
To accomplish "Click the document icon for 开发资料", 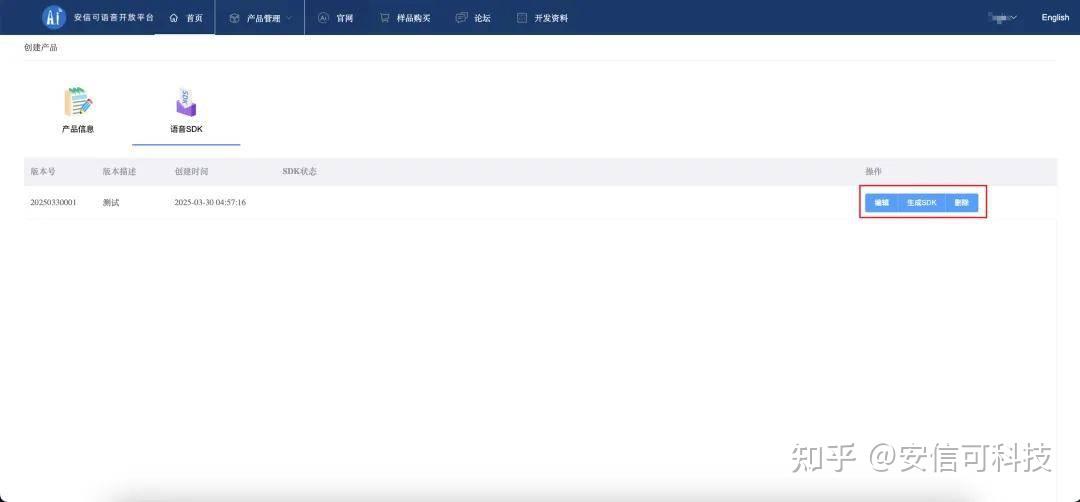I will click(x=522, y=18).
